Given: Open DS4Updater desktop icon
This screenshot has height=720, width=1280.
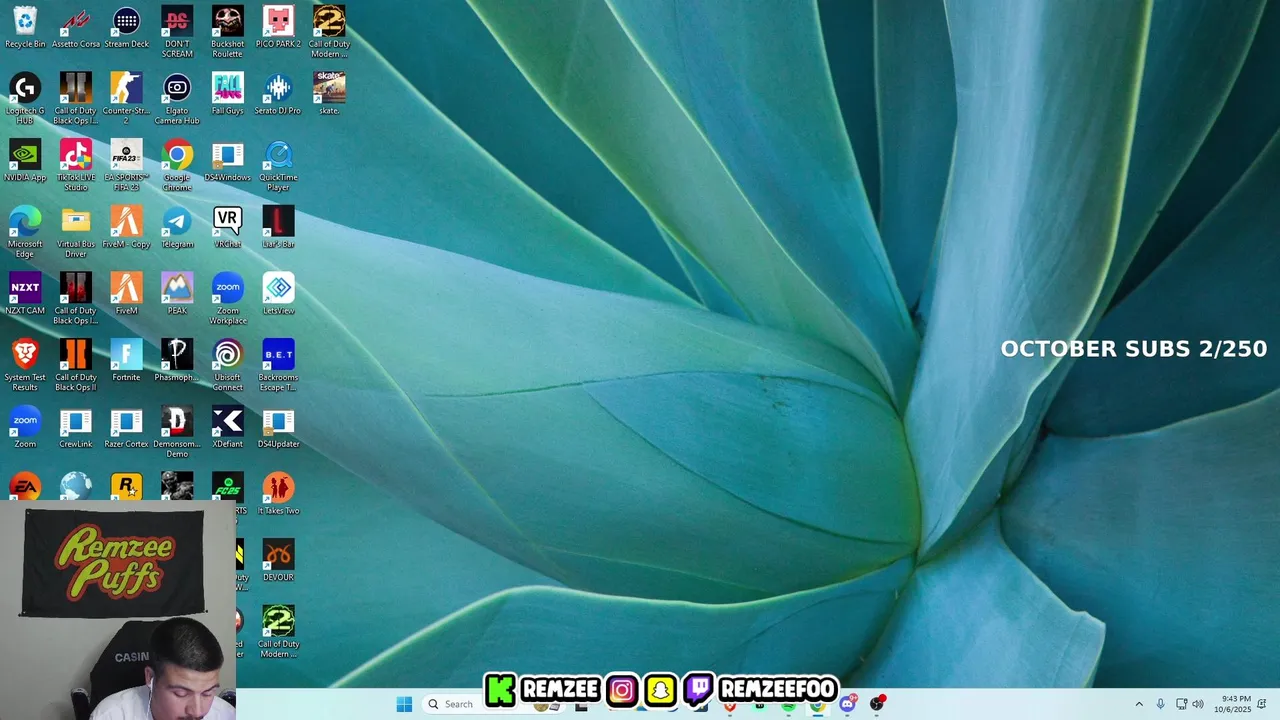Looking at the screenshot, I should click(278, 427).
